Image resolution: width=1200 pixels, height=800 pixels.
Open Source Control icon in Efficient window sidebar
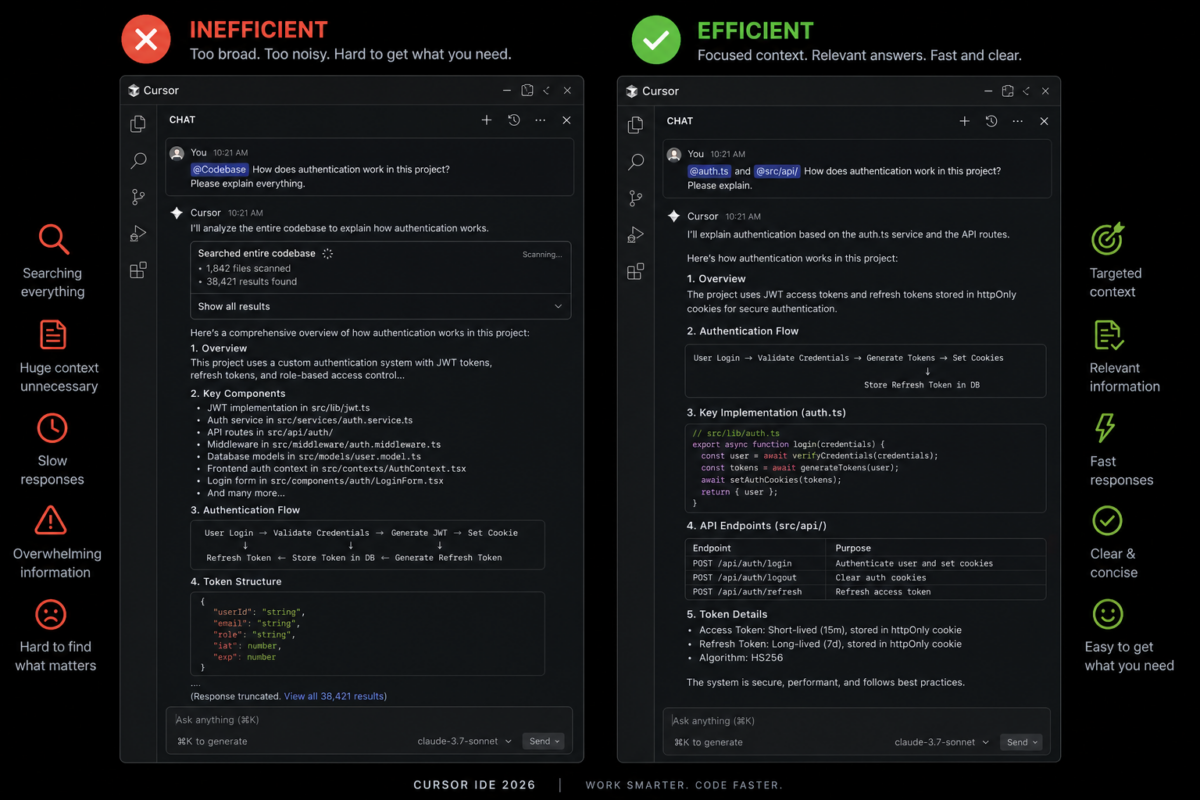pos(635,198)
